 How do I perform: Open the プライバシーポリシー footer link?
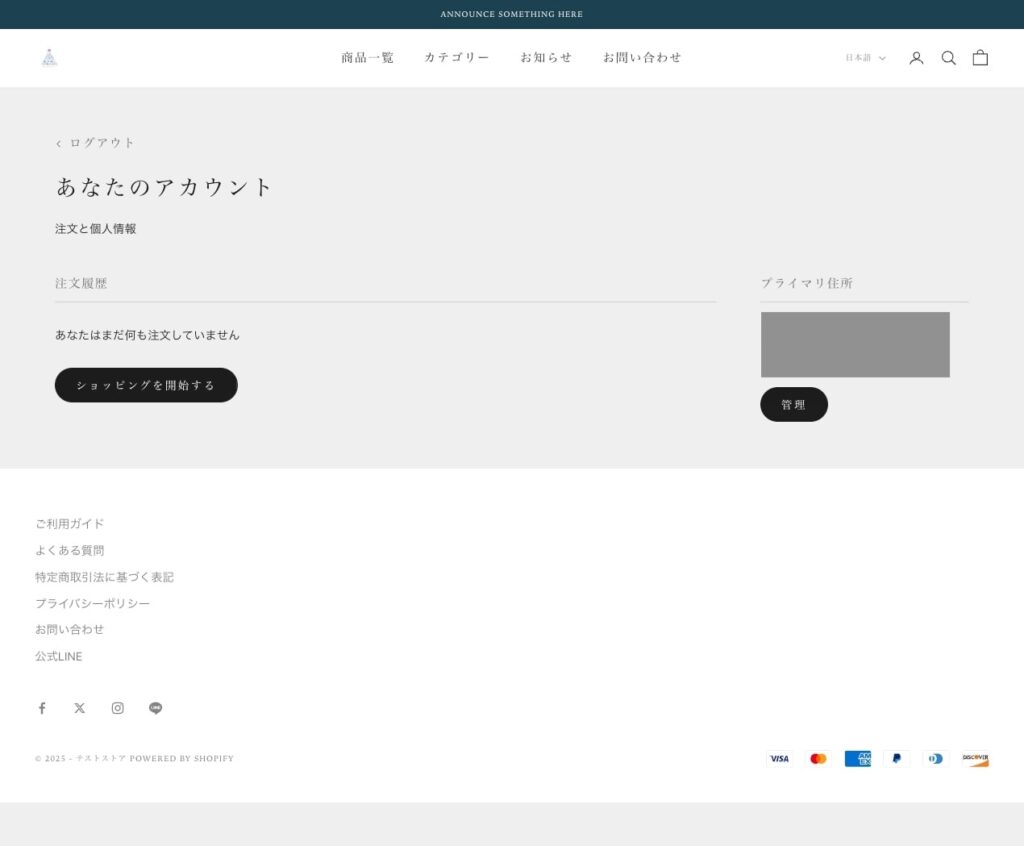pyautogui.click(x=92, y=604)
